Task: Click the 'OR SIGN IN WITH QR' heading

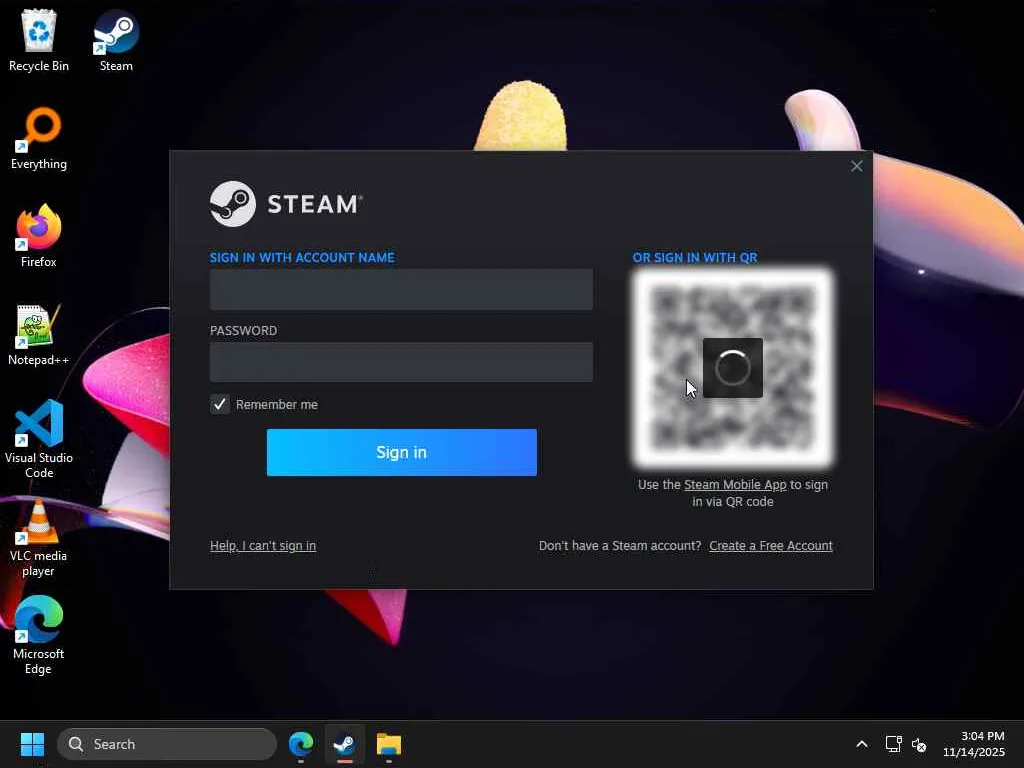Action: click(x=695, y=257)
